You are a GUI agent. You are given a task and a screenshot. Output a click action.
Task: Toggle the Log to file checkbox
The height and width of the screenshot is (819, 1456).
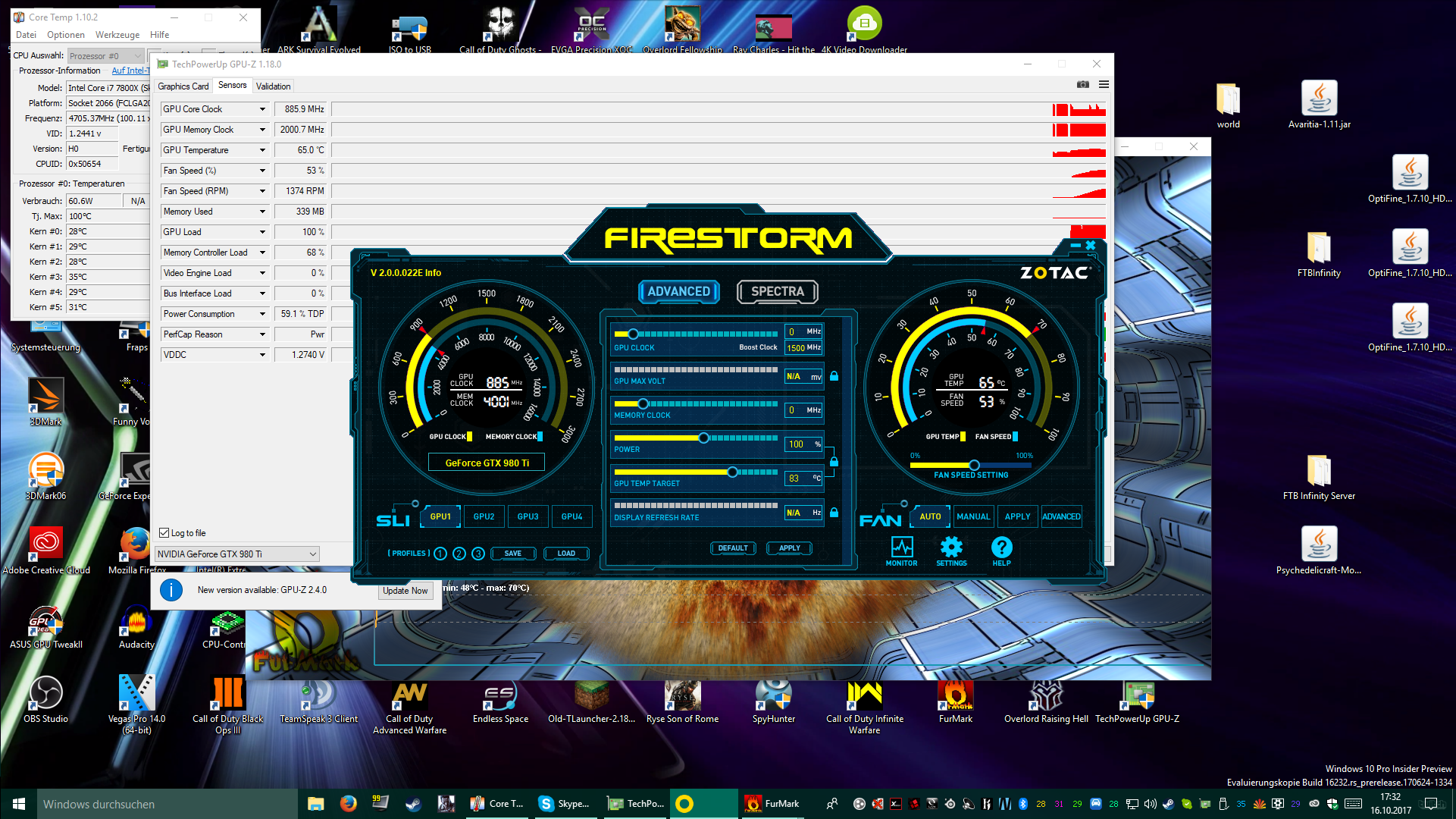[x=164, y=533]
